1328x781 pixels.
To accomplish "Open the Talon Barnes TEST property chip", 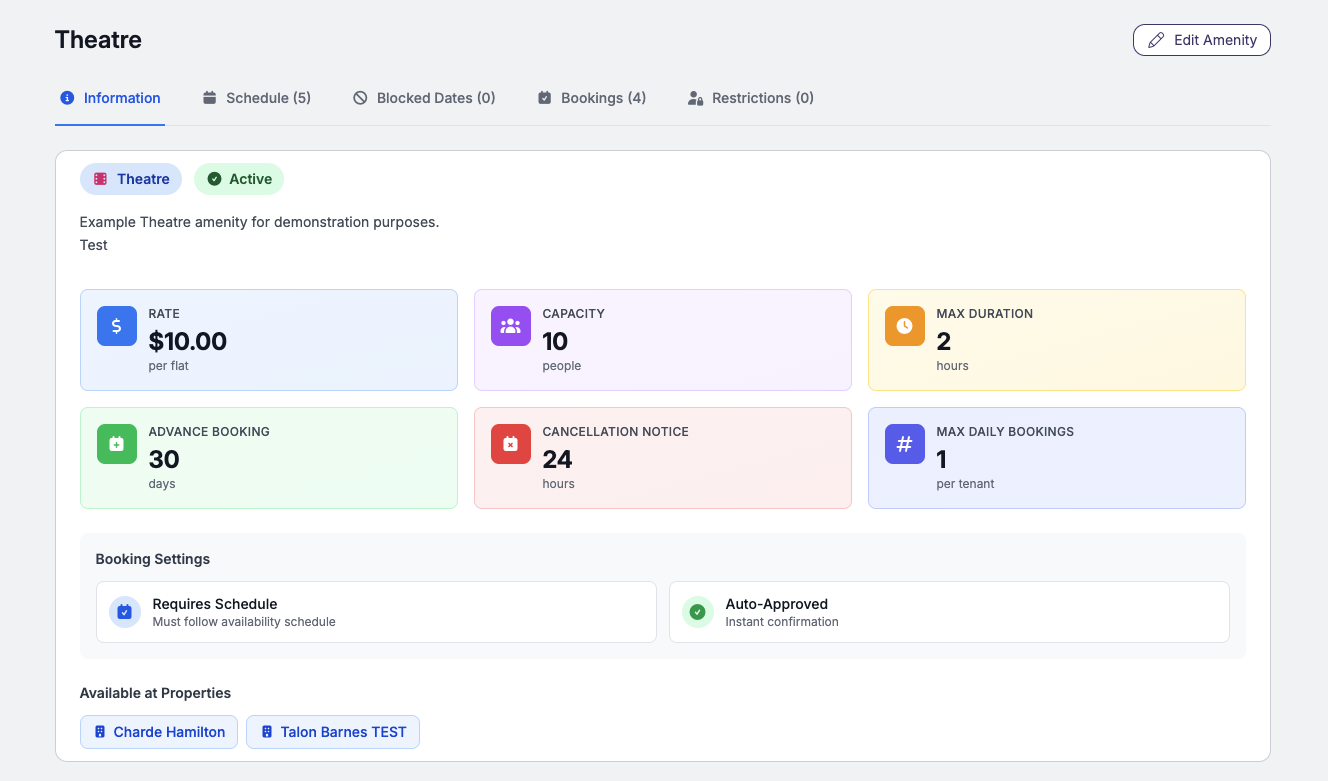I will (x=333, y=732).
